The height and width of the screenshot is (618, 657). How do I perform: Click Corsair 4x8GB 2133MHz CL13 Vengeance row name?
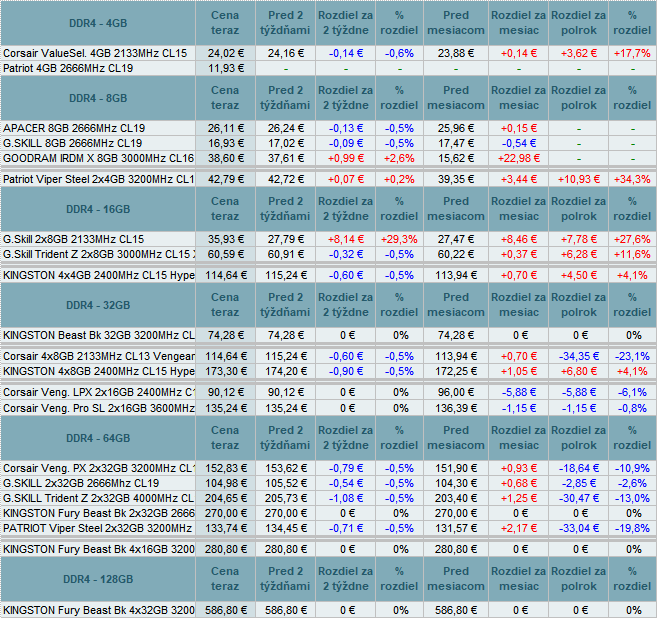click(x=98, y=356)
